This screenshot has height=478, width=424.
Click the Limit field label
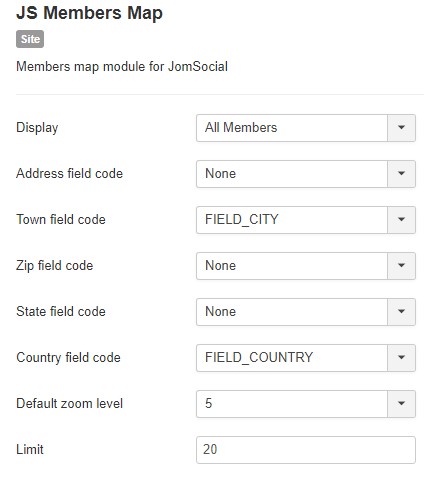click(x=30, y=450)
